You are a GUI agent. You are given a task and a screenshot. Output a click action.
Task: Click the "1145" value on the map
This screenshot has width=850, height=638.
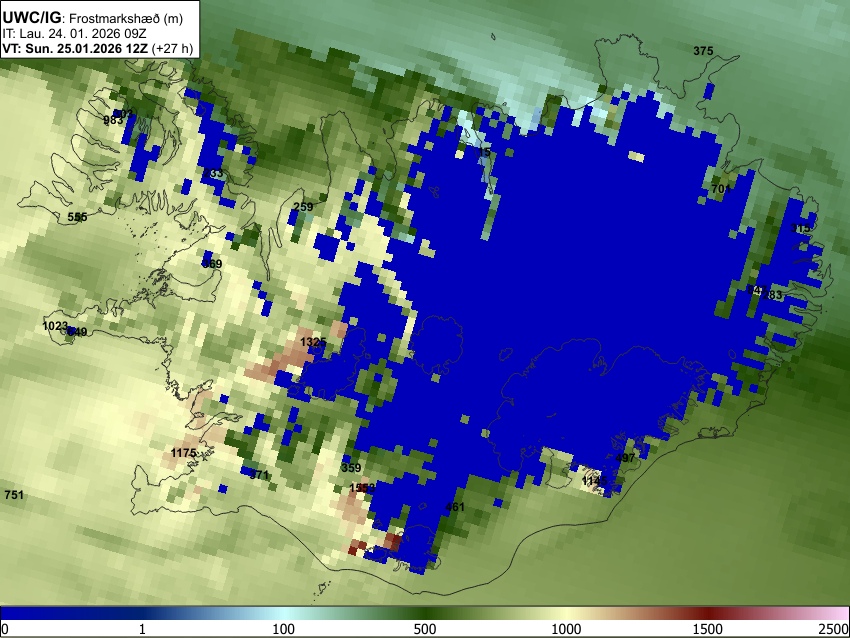click(x=595, y=481)
